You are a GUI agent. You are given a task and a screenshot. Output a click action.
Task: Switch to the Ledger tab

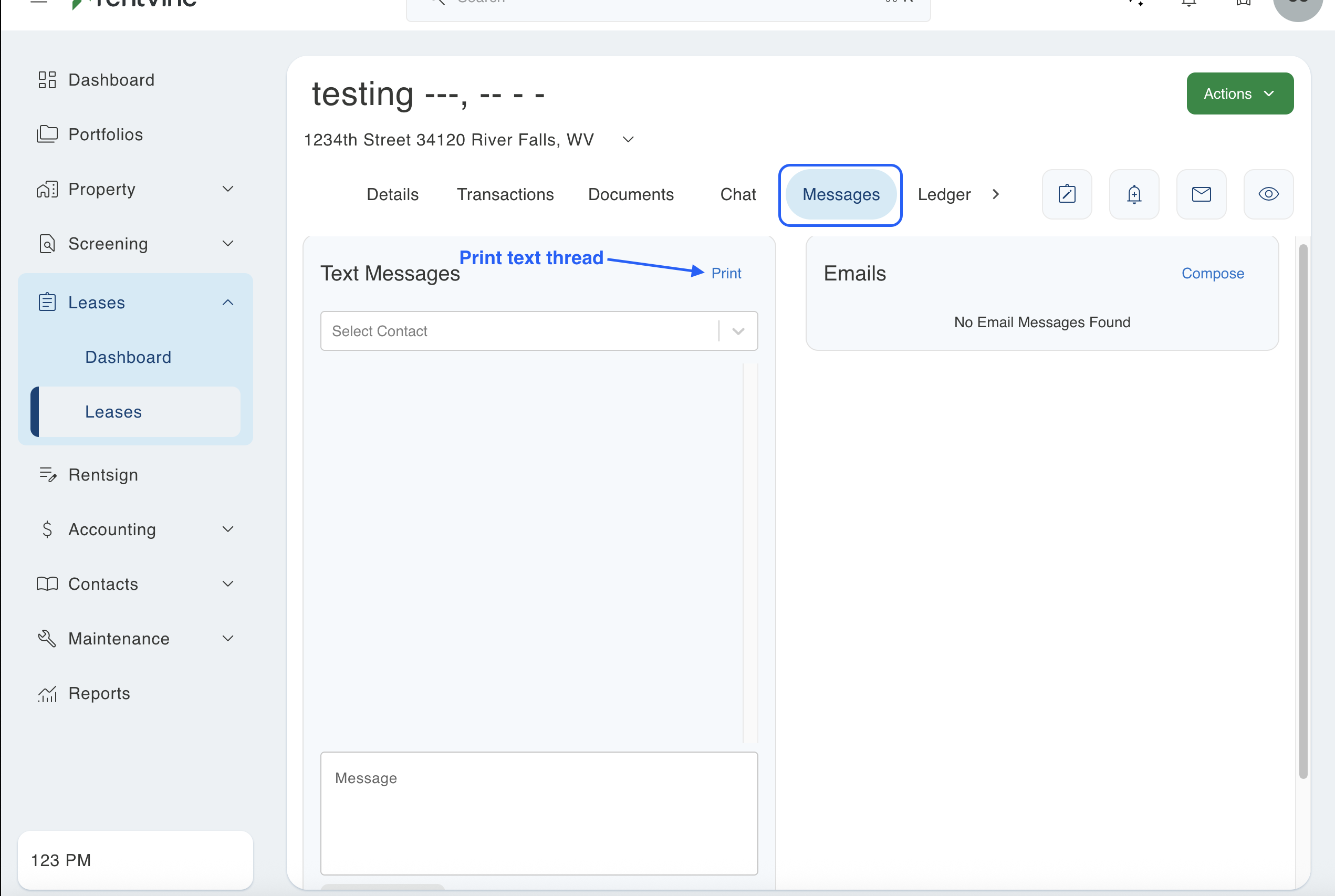[944, 194]
